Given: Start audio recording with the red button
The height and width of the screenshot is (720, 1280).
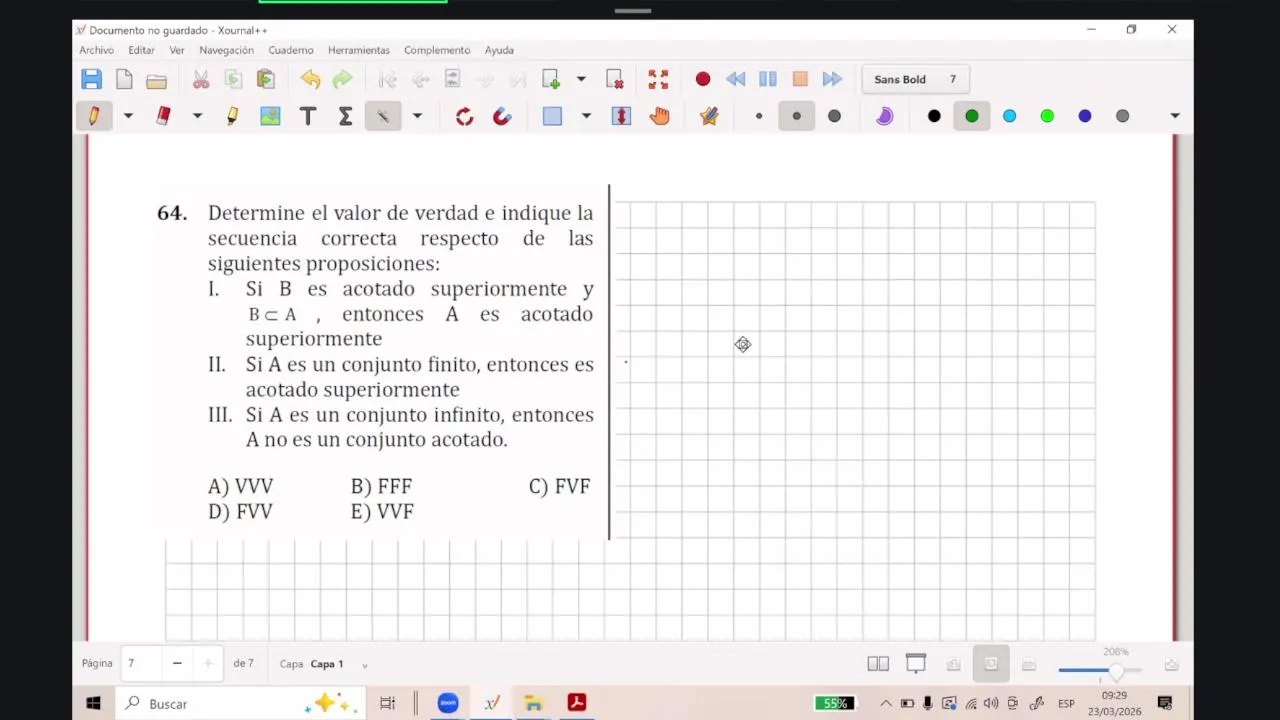Looking at the screenshot, I should point(703,79).
